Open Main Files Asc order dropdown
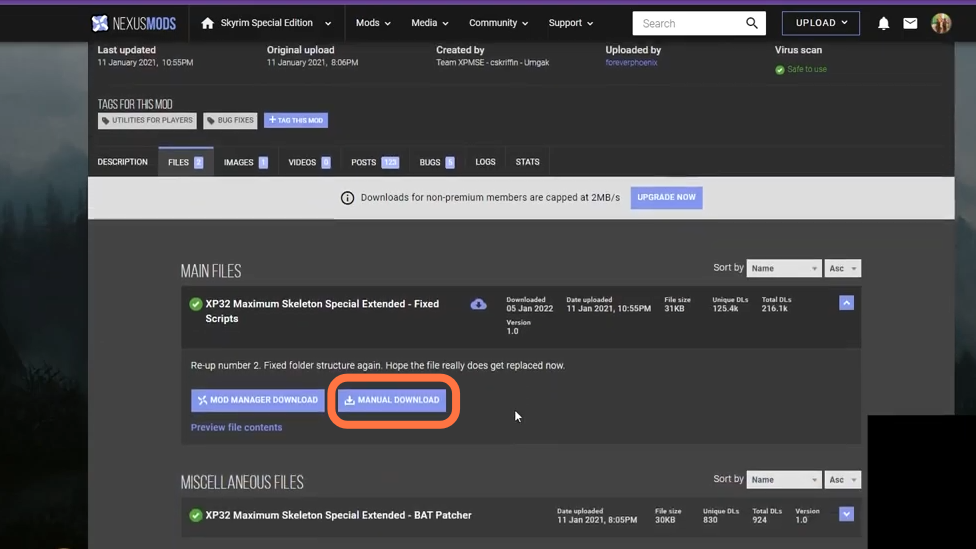This screenshot has height=549, width=976. point(842,268)
